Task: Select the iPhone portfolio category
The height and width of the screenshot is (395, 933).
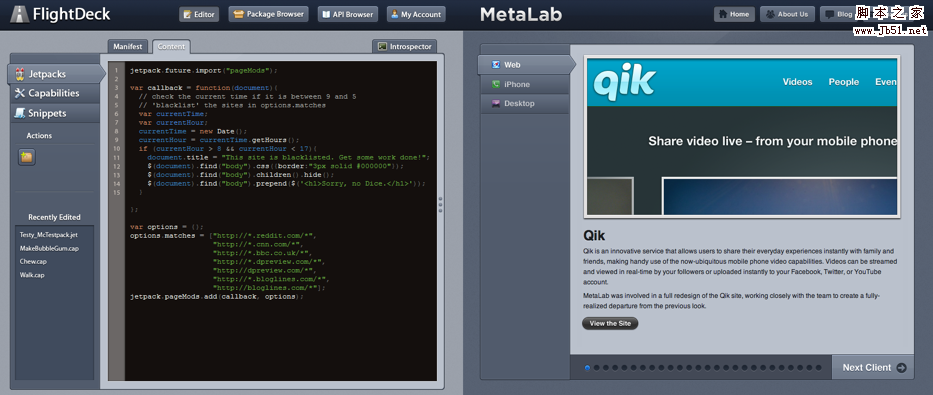Action: click(x=524, y=84)
